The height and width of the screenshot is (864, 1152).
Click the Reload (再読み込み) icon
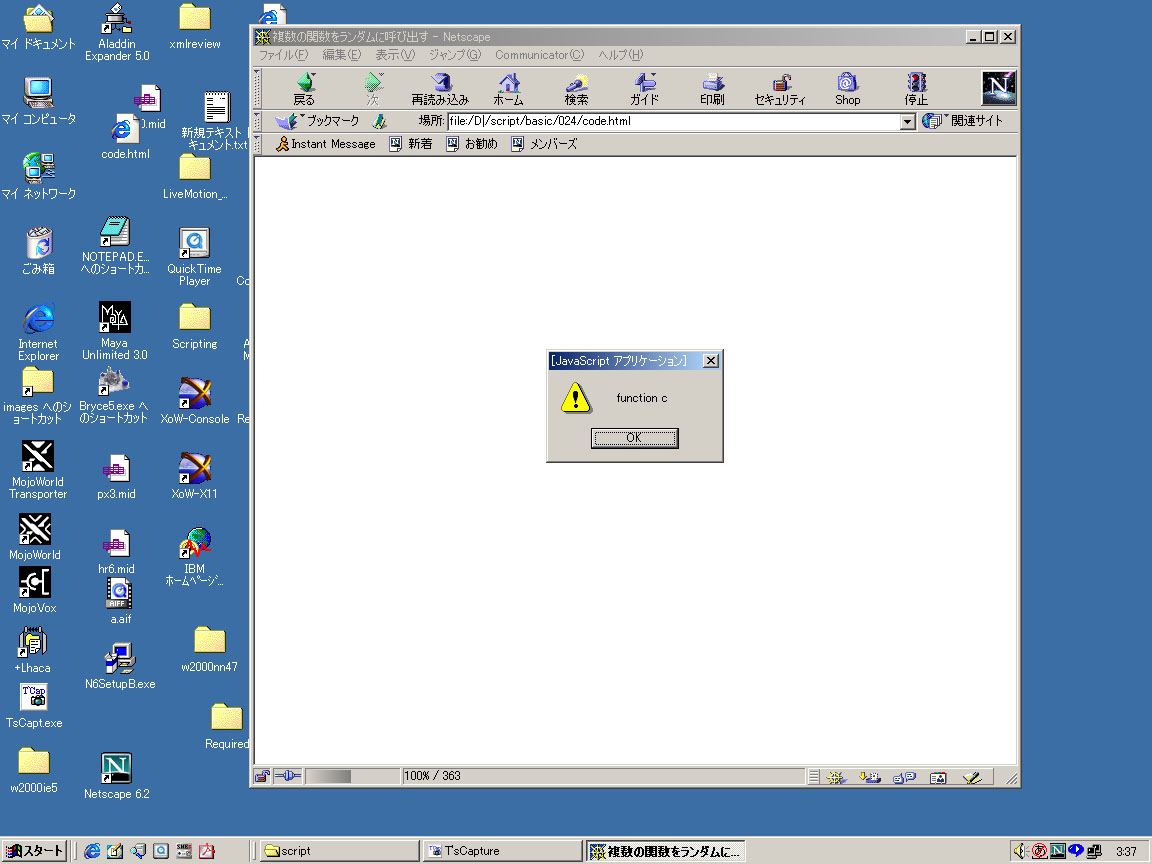pyautogui.click(x=440, y=84)
